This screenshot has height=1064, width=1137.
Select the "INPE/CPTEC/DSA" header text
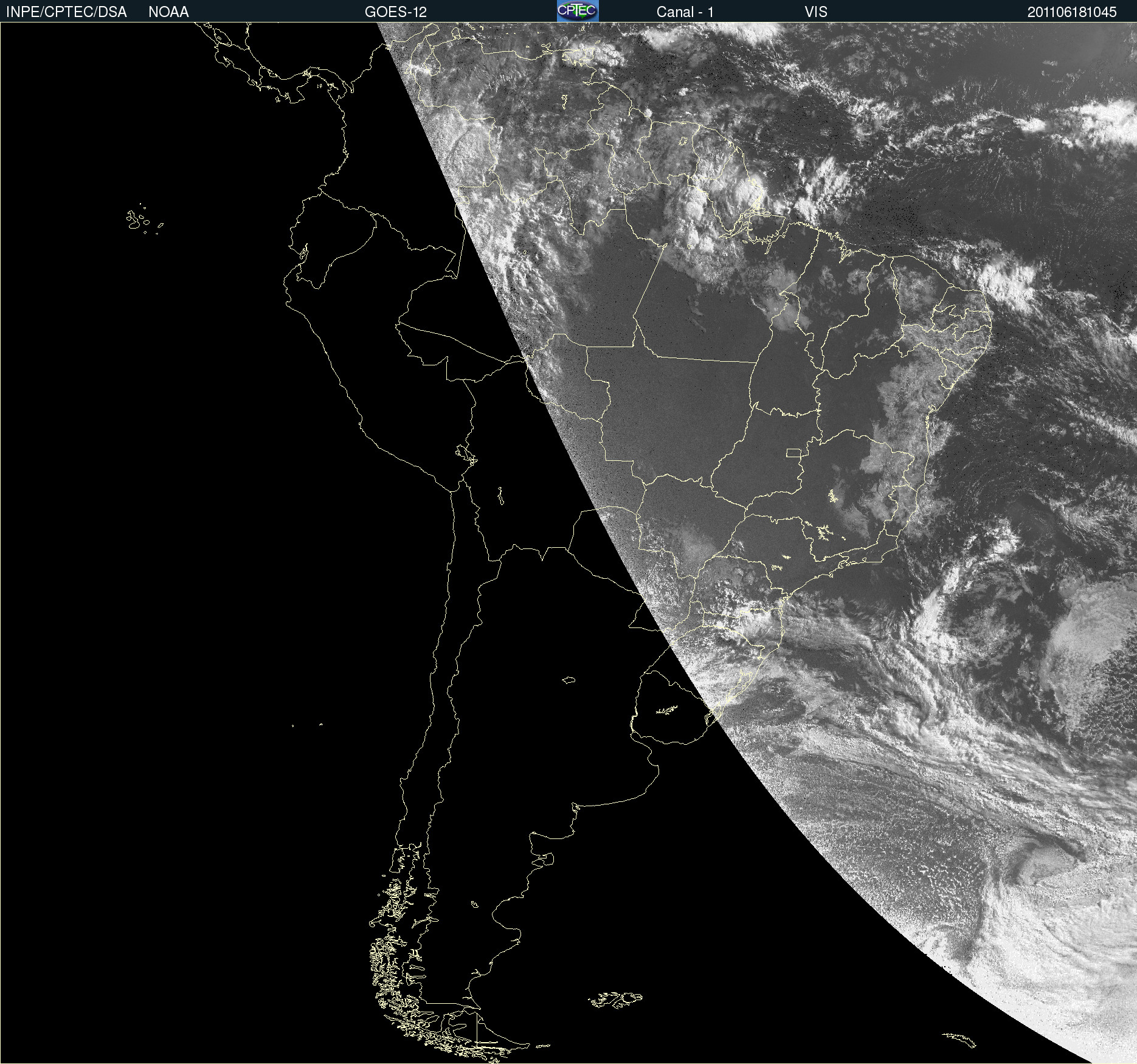pos(66,12)
